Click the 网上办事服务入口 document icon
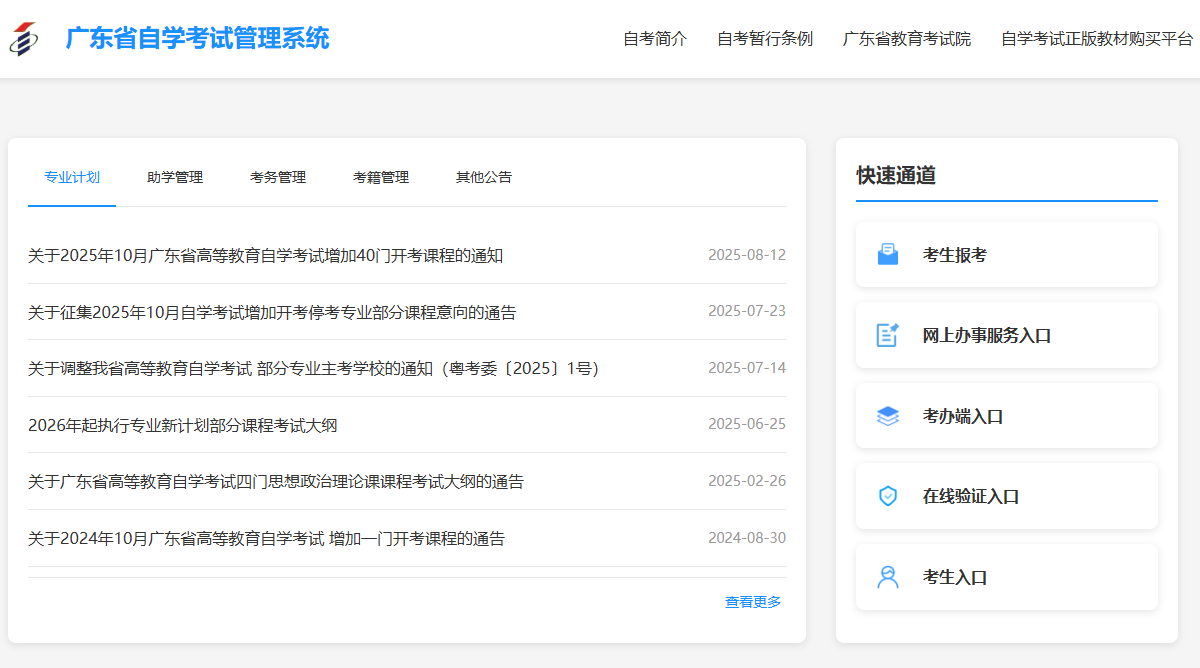Screen dimensions: 1200x668 (x=887, y=335)
